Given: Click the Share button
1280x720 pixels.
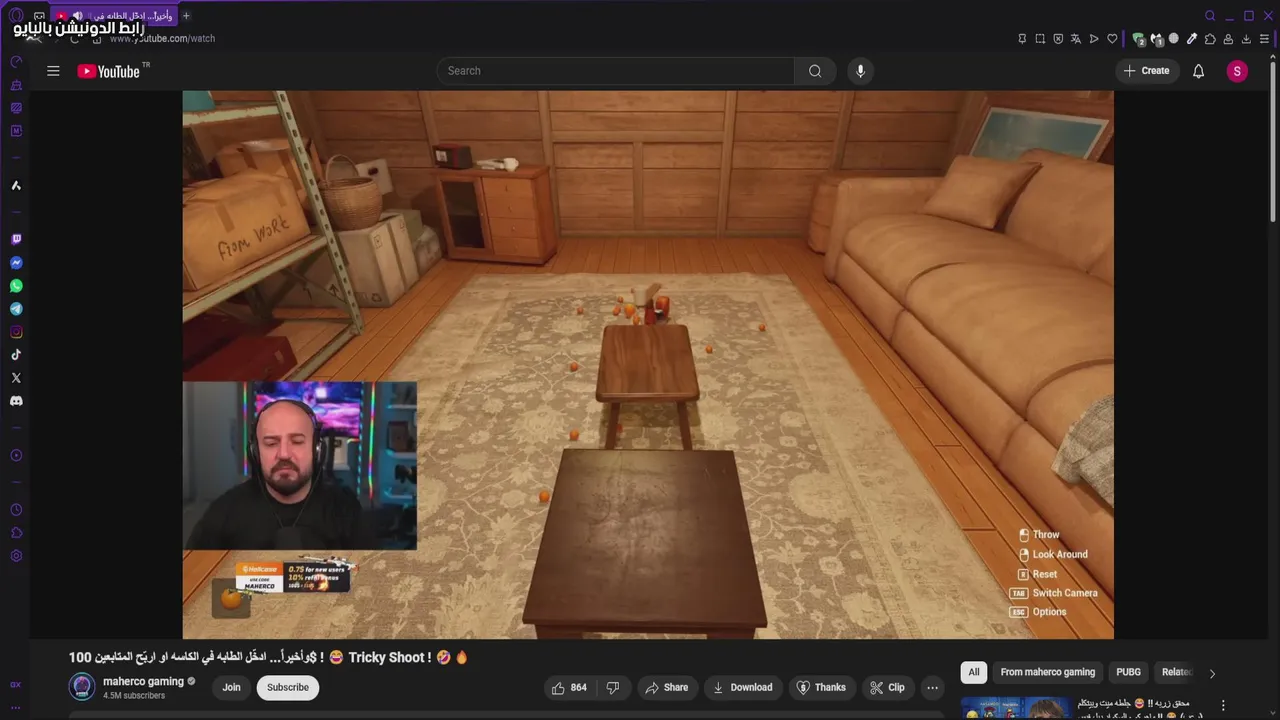Looking at the screenshot, I should pos(666,687).
